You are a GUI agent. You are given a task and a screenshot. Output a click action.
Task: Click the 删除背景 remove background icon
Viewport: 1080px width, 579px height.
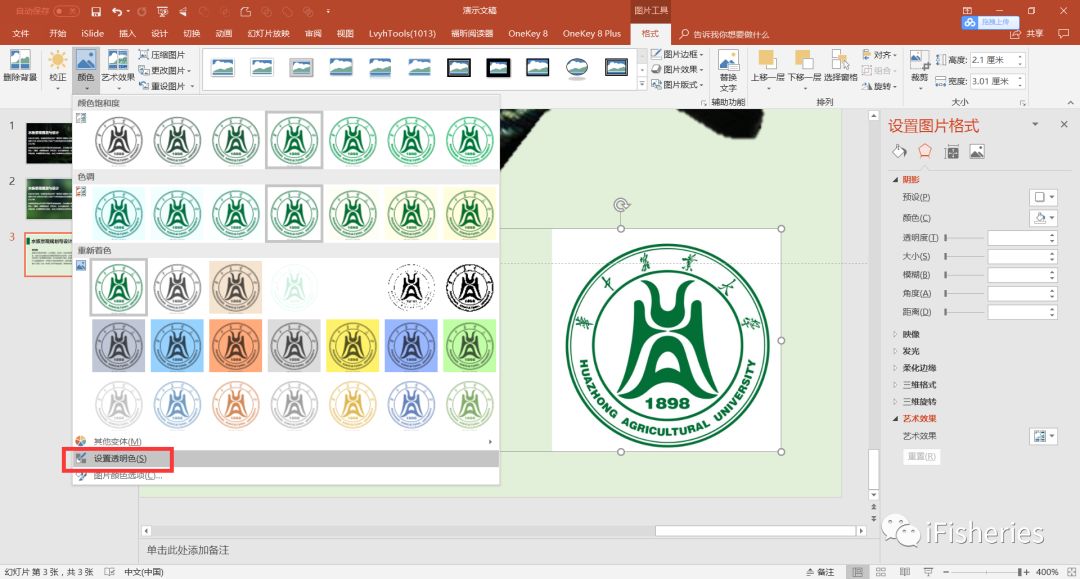pyautogui.click(x=20, y=66)
